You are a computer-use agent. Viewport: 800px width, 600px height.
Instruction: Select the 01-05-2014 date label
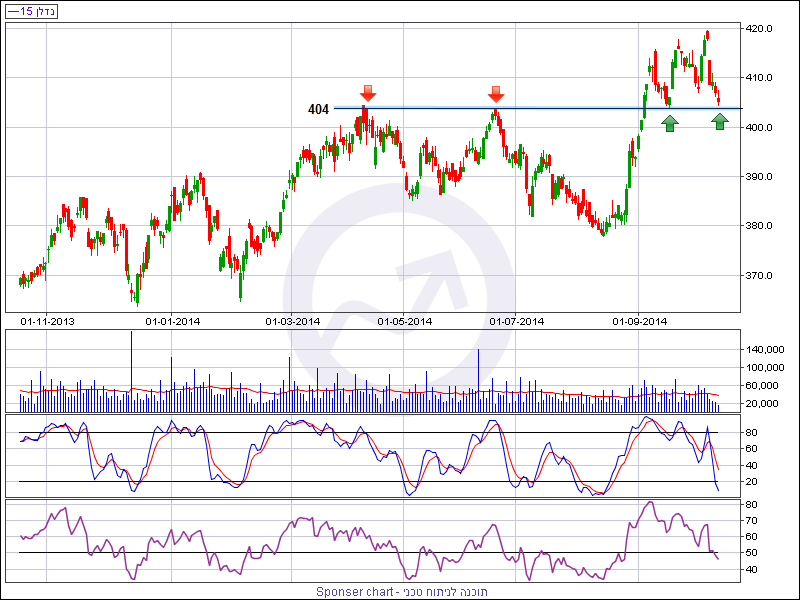[405, 321]
